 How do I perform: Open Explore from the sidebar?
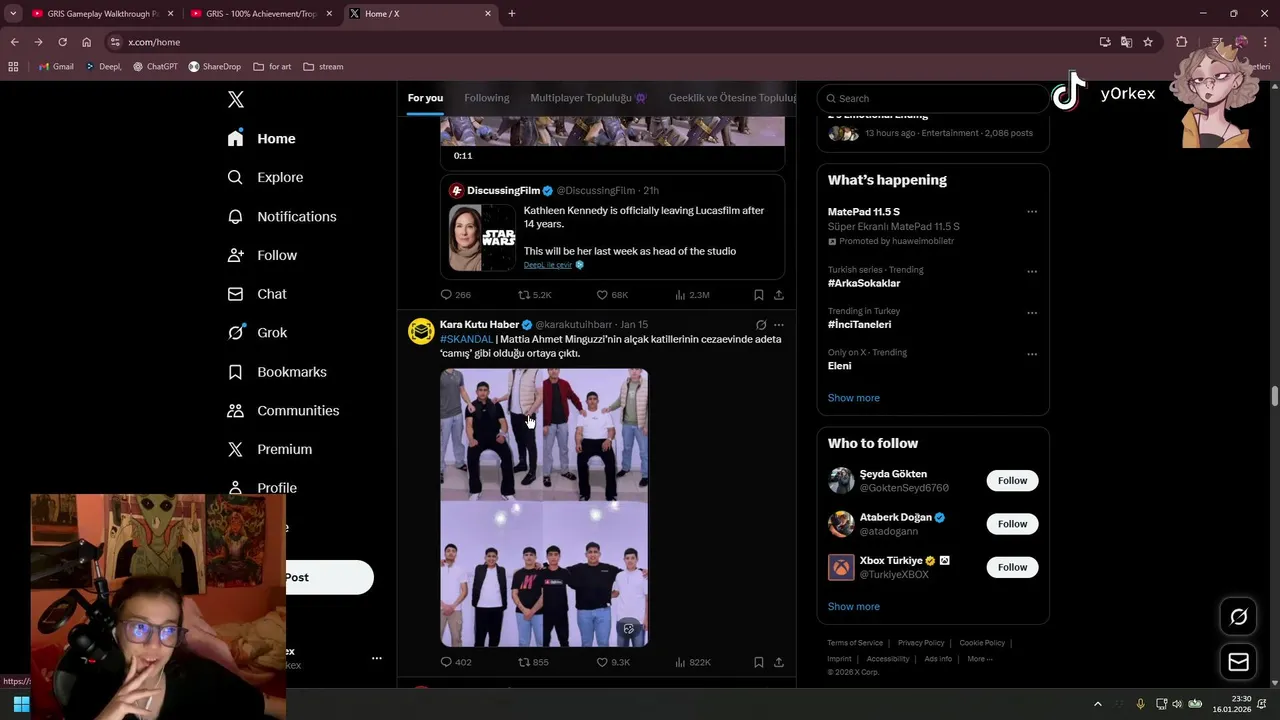click(x=266, y=177)
